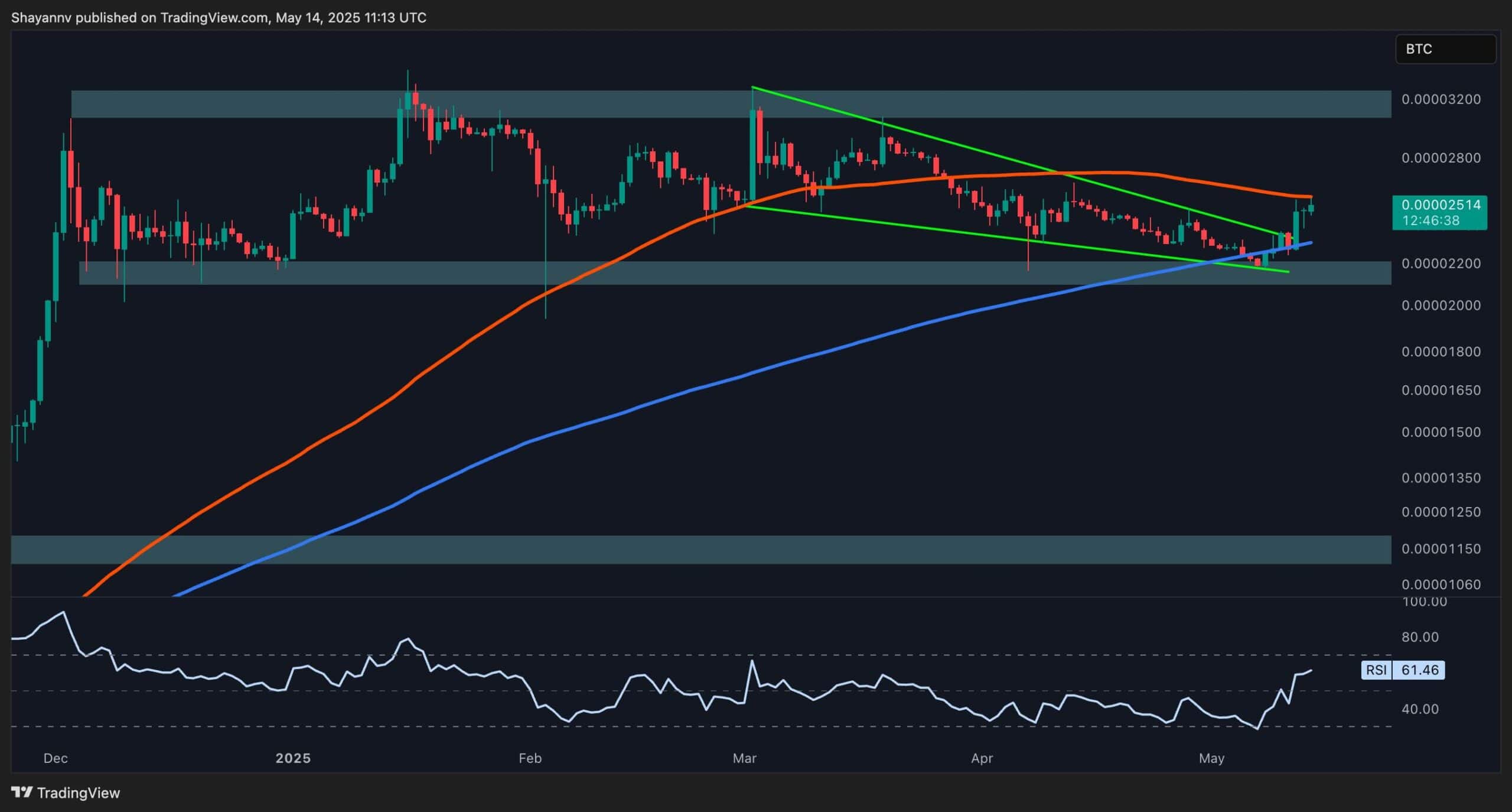
Task: Click the Feb label on time axis
Action: [x=530, y=758]
